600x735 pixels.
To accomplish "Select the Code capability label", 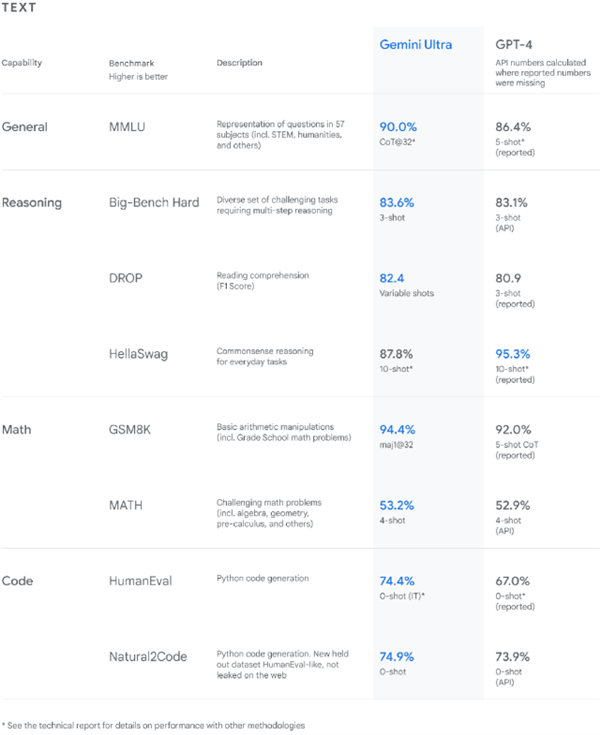I will click(17, 581).
